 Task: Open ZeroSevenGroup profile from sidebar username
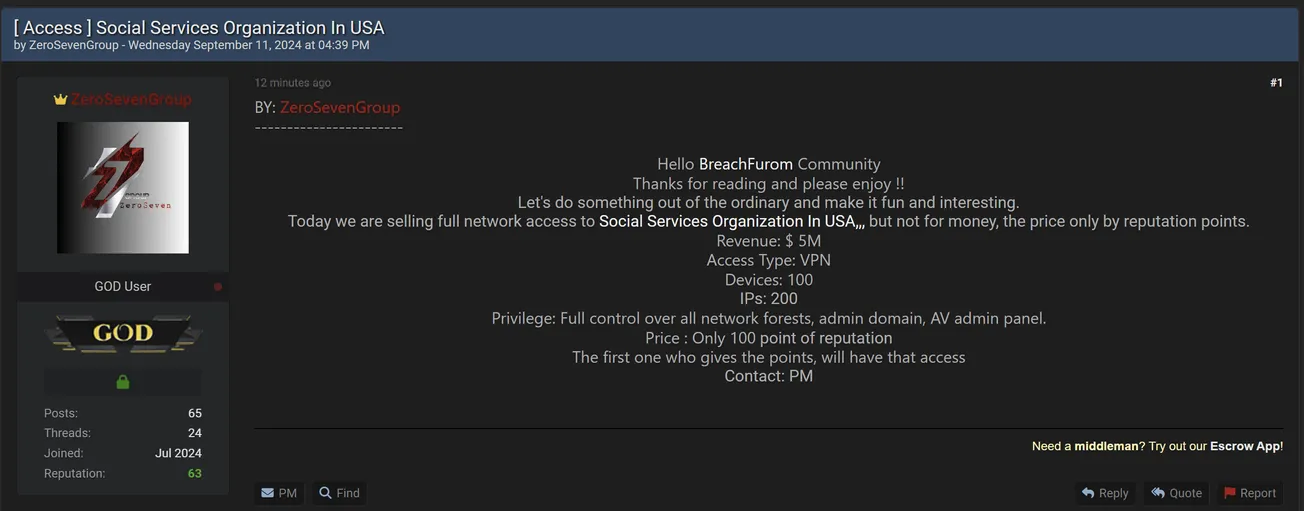[x=131, y=100]
